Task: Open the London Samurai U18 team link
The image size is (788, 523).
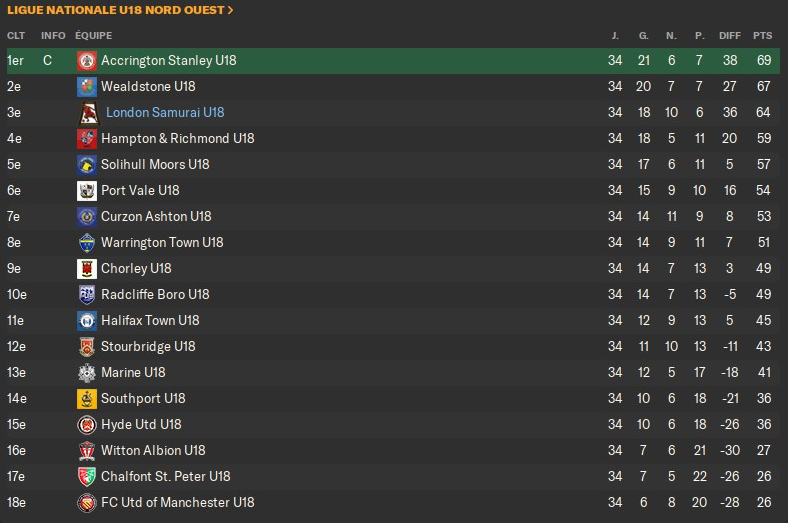Action: 165,113
